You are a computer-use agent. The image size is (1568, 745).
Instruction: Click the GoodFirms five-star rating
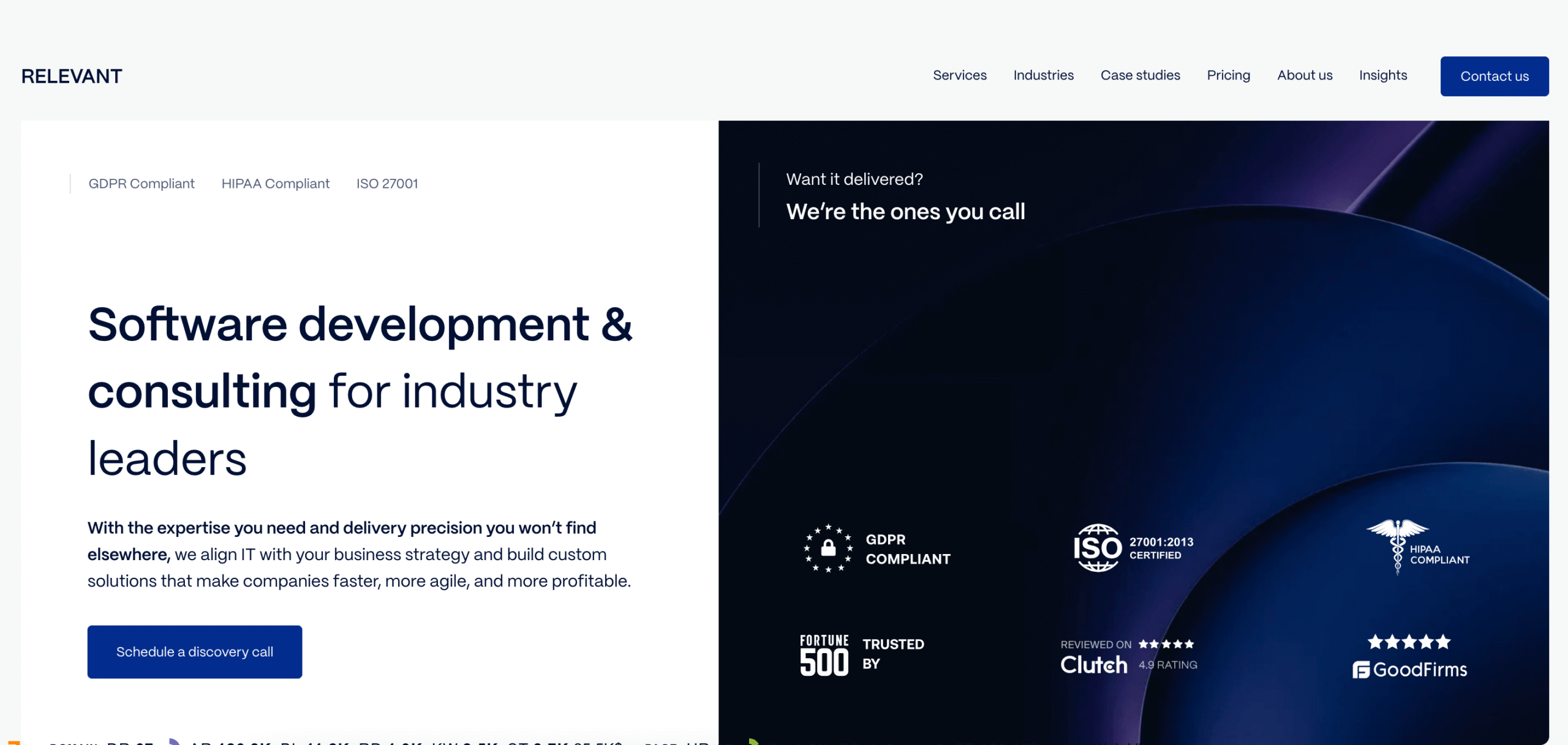(x=1409, y=642)
